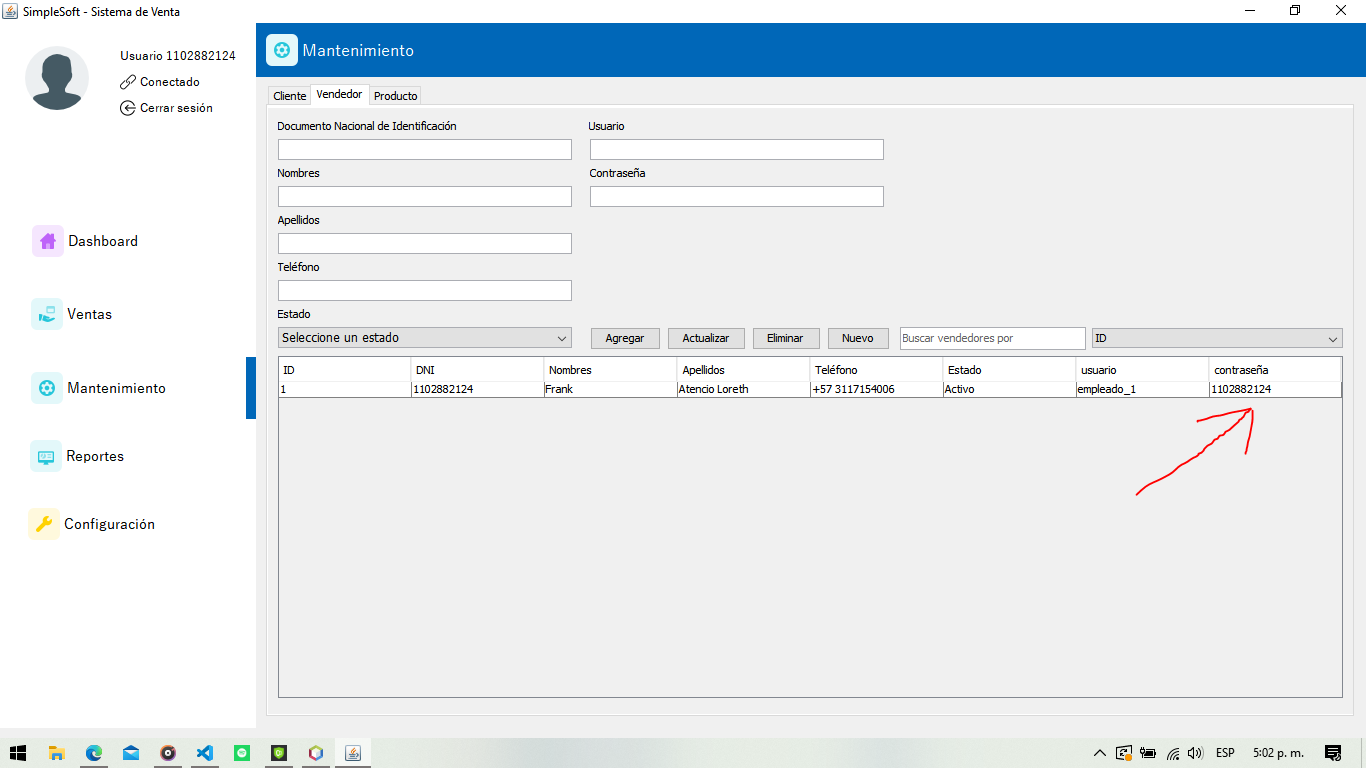The height and width of the screenshot is (768, 1366).
Task: Click the Cerrar sesión link
Action: 176,108
